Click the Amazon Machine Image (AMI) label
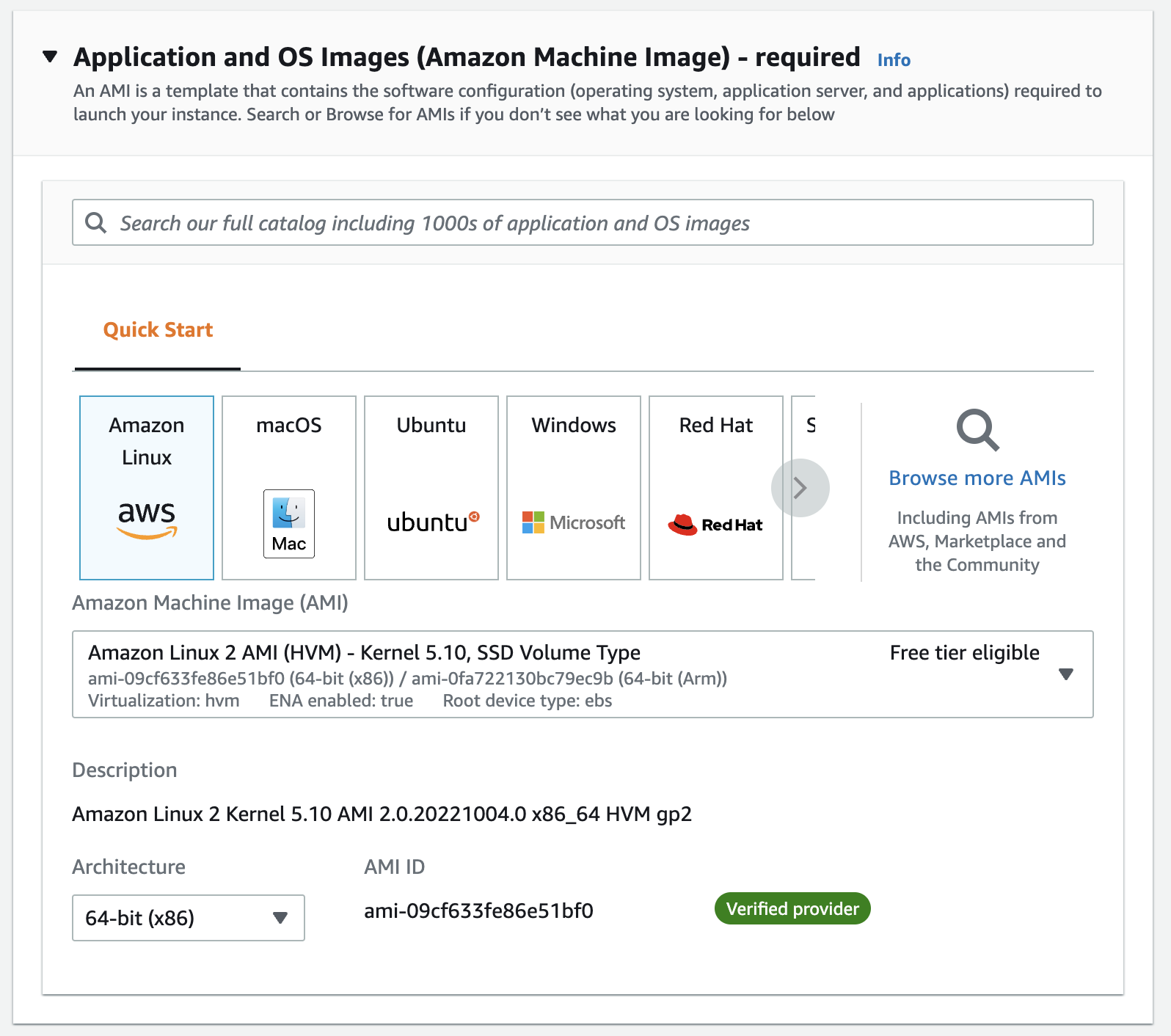Viewport: 1171px width, 1036px height. 210,603
